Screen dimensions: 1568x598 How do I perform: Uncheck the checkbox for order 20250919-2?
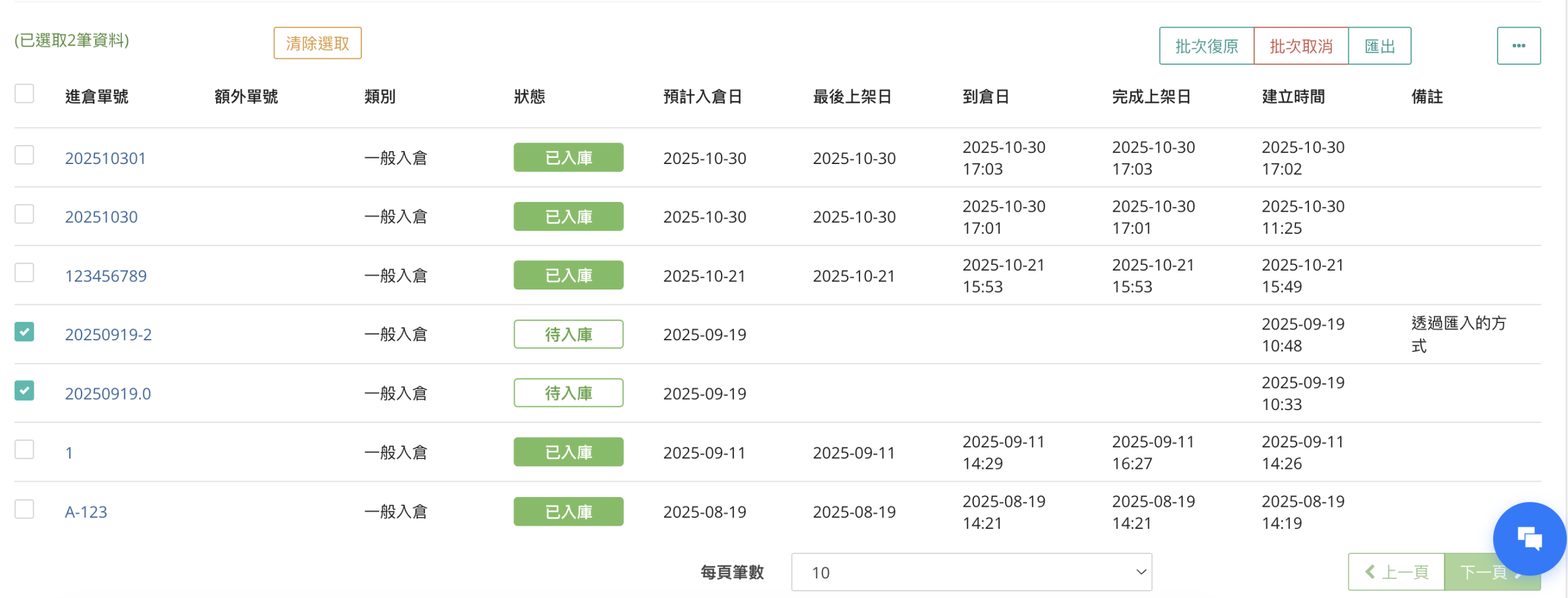pyautogui.click(x=24, y=332)
